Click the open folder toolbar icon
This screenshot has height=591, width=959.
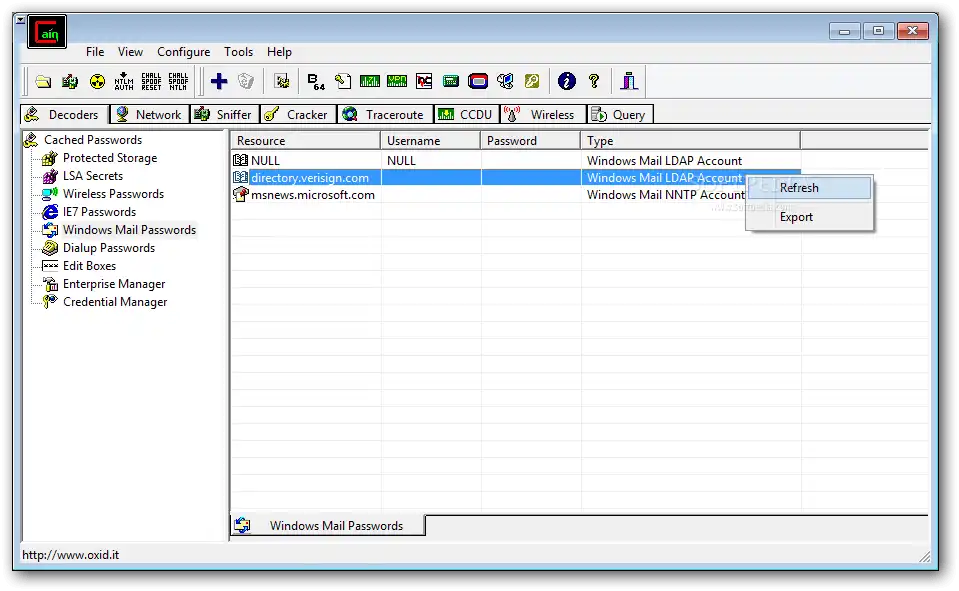coord(43,81)
